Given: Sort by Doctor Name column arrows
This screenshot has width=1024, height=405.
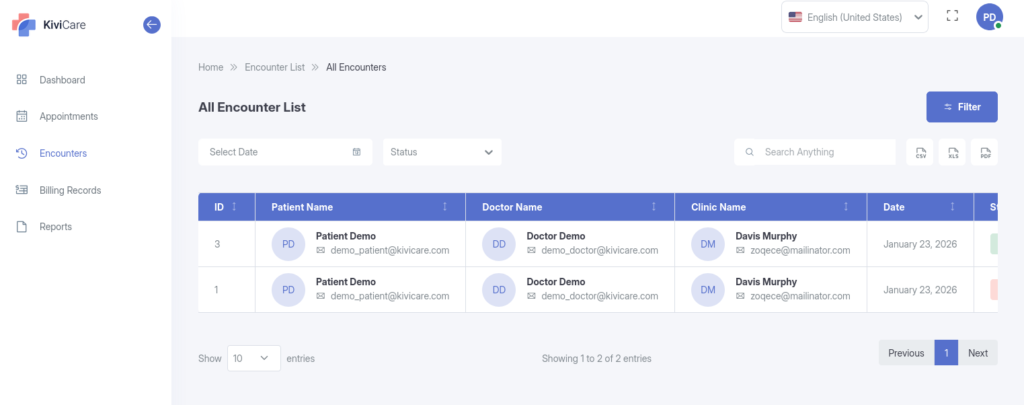Looking at the screenshot, I should 654,207.
